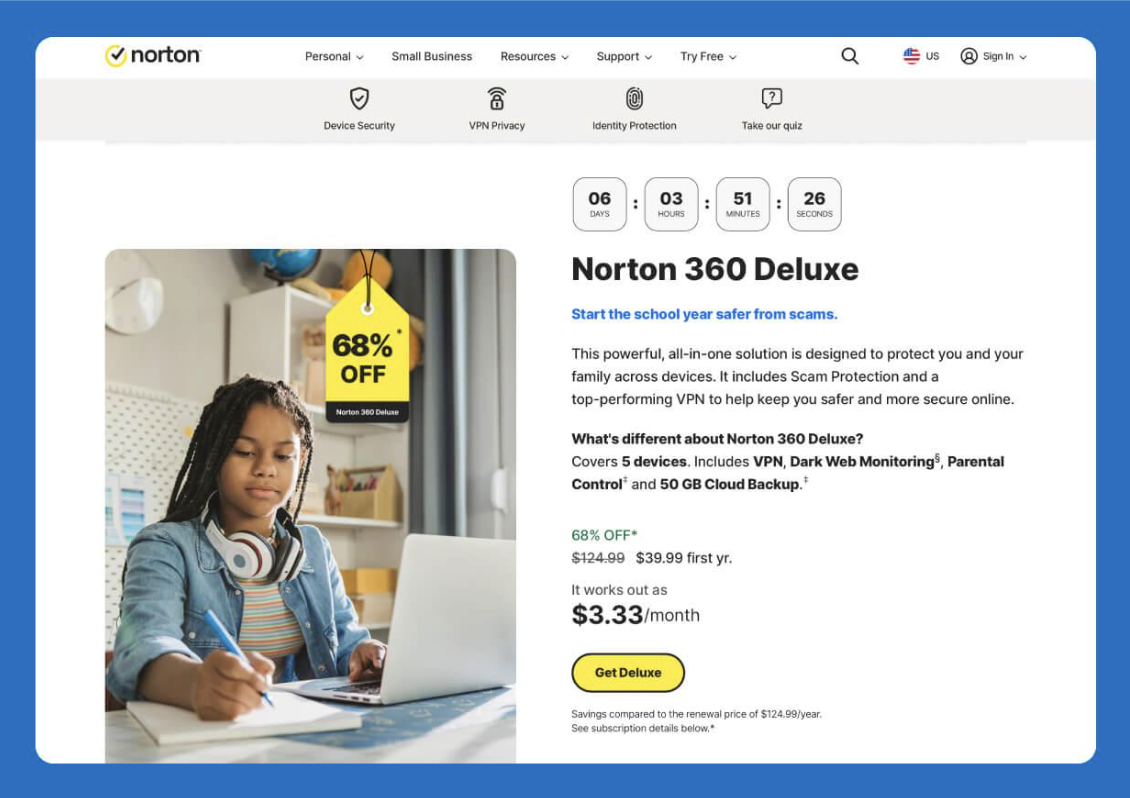
Task: Click the Norton 360 Deluxe heading
Action: (715, 269)
